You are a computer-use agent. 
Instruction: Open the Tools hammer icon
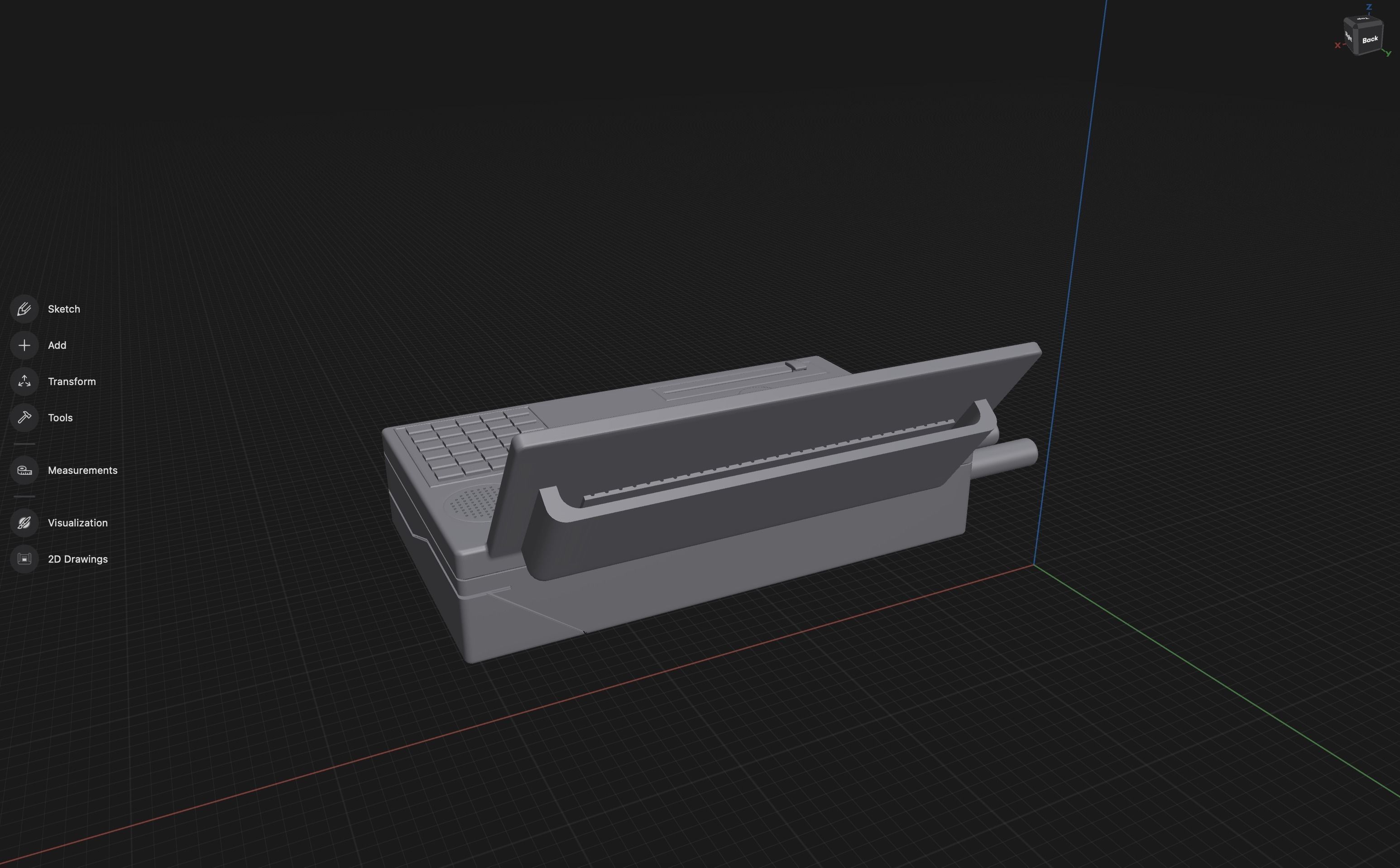pos(24,417)
